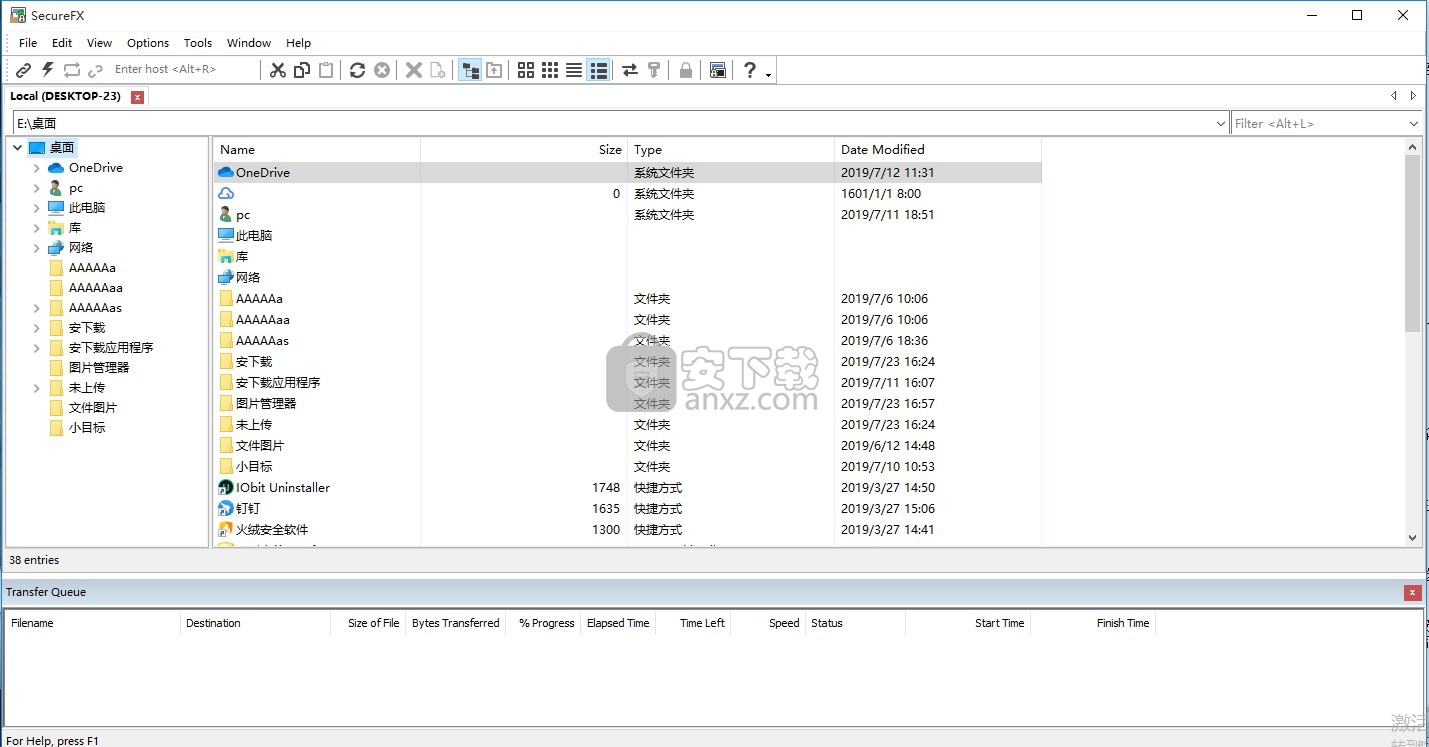1429x747 pixels.
Task: Open the Edit menu
Action: pyautogui.click(x=62, y=43)
